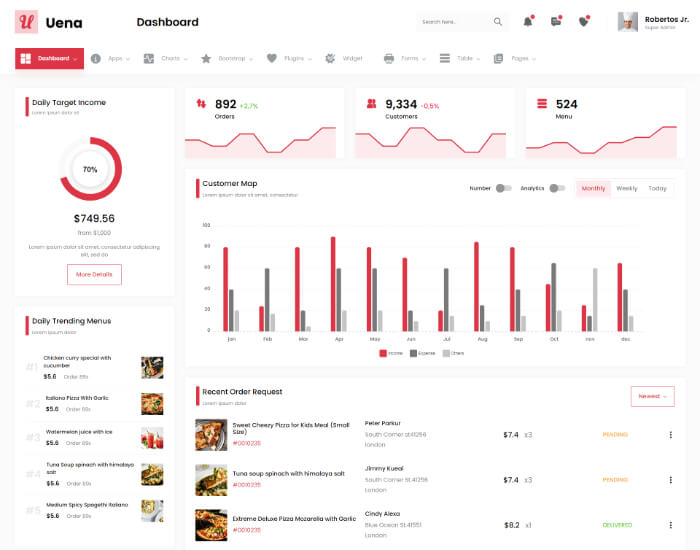Switch to the Weekly tab
The image size is (700, 550).
coord(626,188)
